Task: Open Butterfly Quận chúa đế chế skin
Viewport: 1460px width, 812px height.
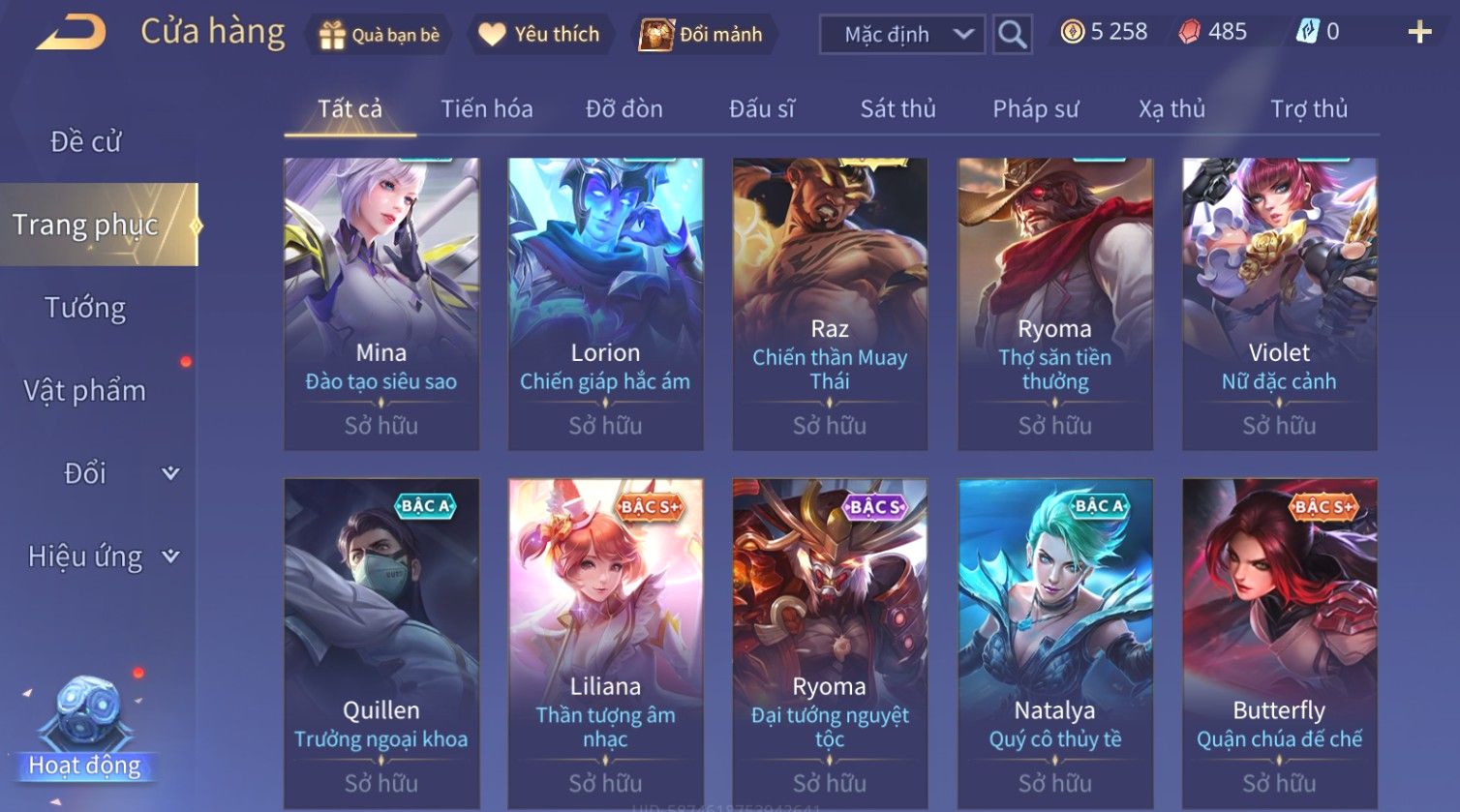Action: pyautogui.click(x=1279, y=645)
